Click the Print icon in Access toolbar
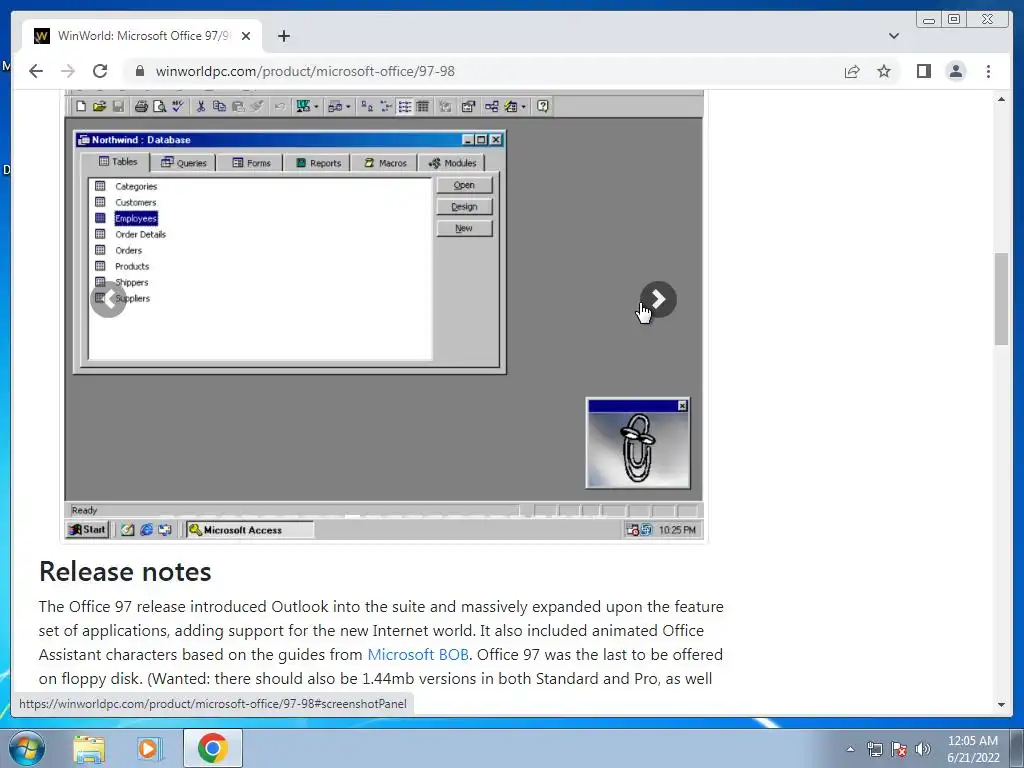1024x768 pixels. point(140,106)
